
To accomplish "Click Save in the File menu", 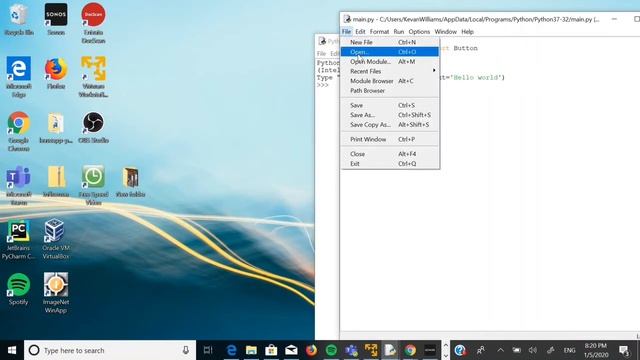I will point(390,105).
